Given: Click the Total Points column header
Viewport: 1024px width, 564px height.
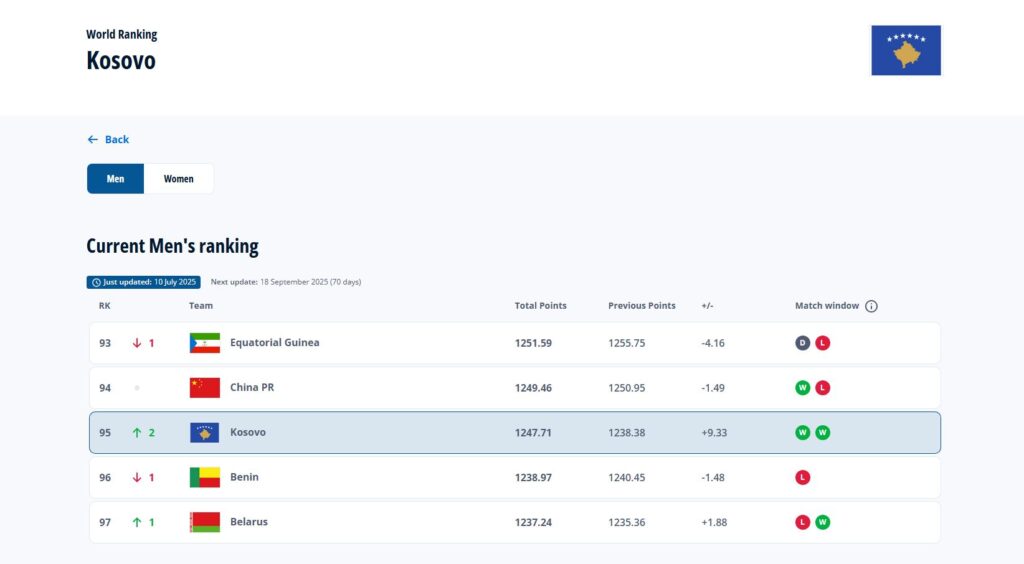Looking at the screenshot, I should [x=540, y=306].
